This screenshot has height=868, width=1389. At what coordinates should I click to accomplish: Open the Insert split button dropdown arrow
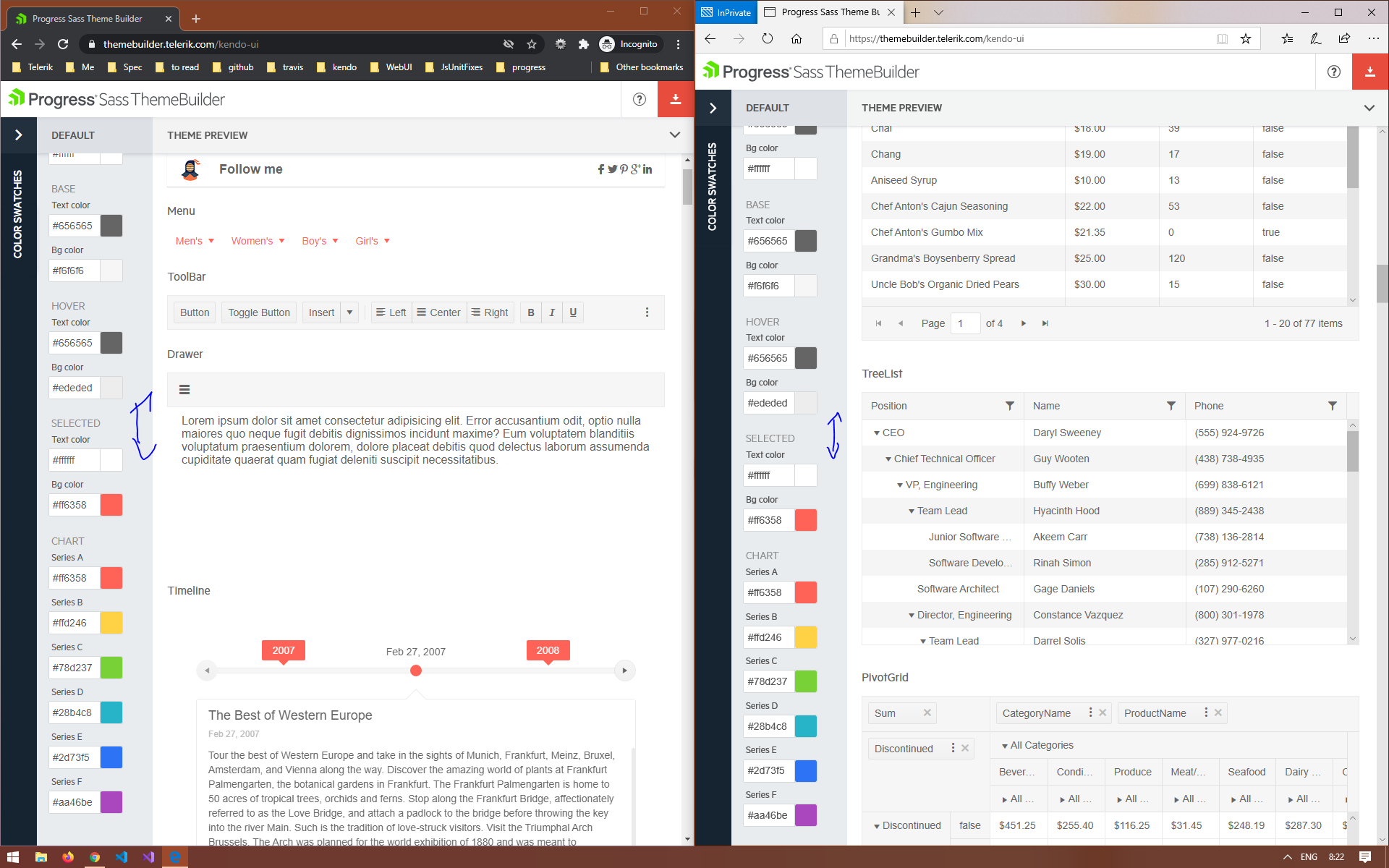tap(349, 312)
